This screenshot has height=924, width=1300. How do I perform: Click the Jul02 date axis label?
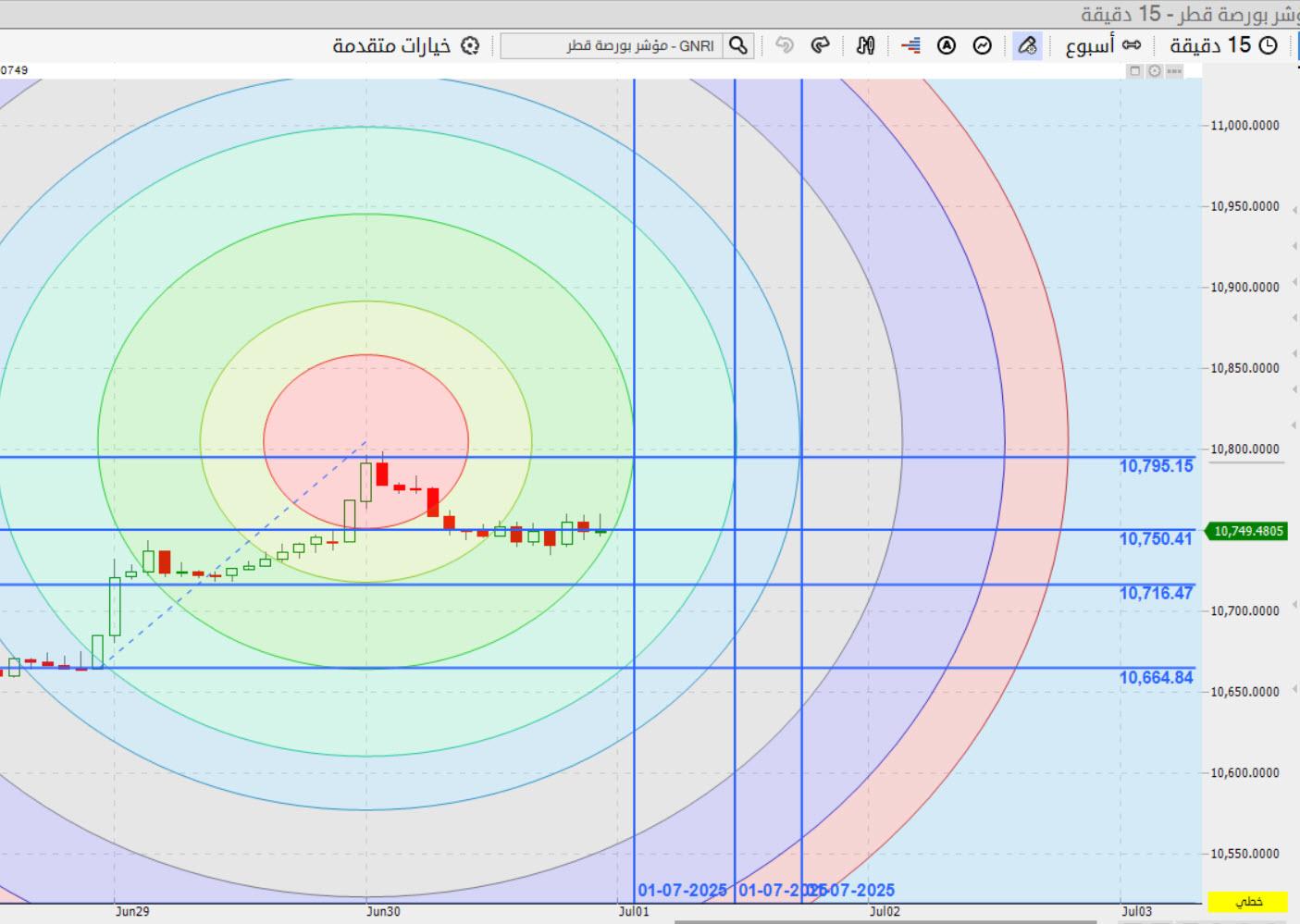885,911
